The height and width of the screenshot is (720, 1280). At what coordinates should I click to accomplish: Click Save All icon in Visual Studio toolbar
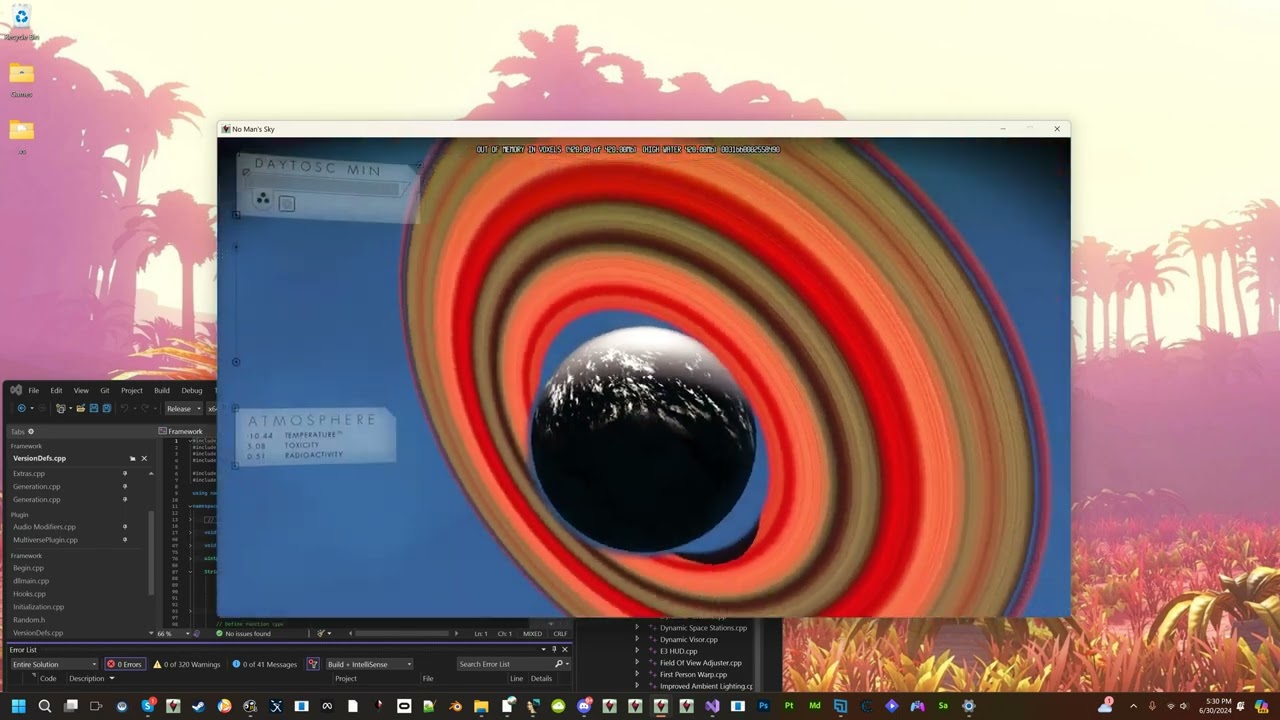click(106, 408)
